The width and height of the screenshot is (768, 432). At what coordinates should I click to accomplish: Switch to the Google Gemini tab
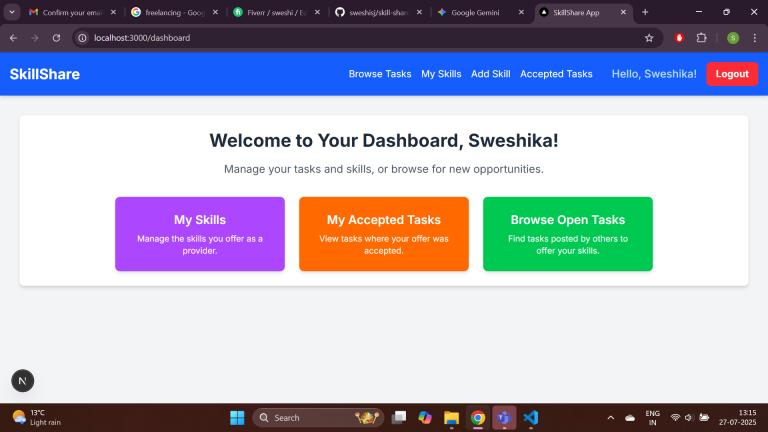pos(478,12)
